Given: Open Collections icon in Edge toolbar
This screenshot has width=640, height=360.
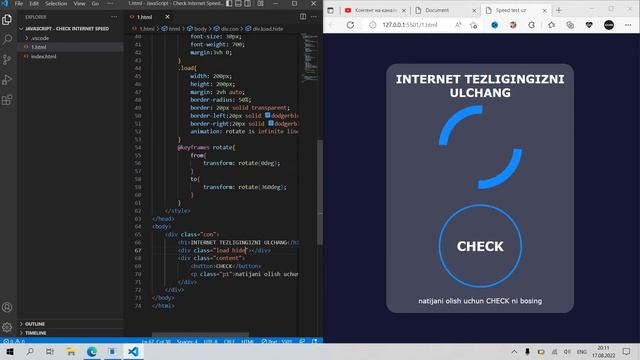Looking at the screenshot, I should point(570,25).
